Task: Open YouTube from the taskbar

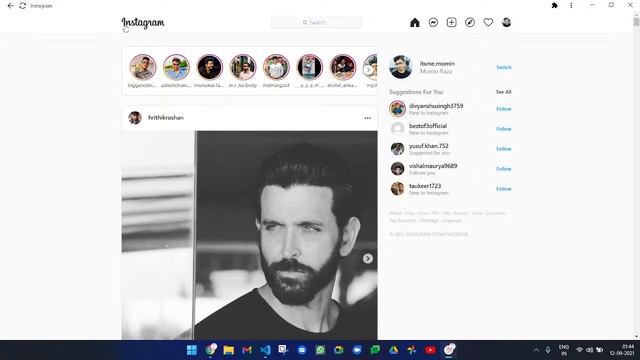Action: (430, 350)
